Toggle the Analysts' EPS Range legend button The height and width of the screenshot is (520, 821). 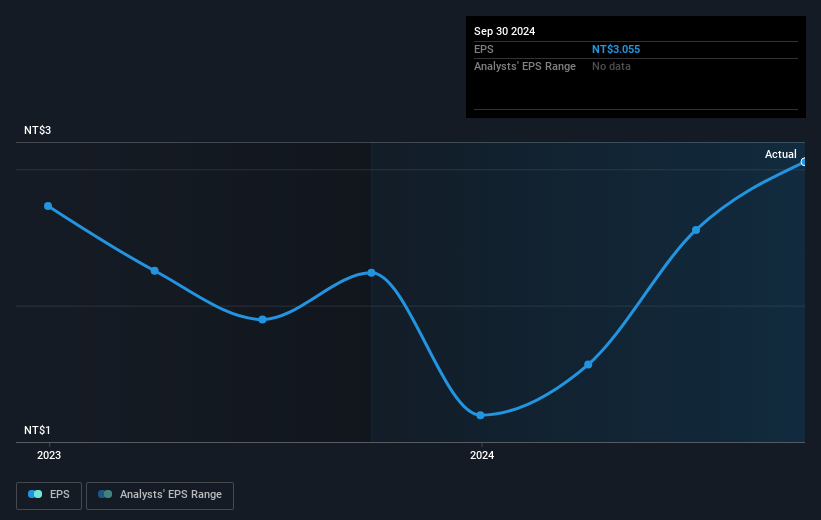(160, 495)
